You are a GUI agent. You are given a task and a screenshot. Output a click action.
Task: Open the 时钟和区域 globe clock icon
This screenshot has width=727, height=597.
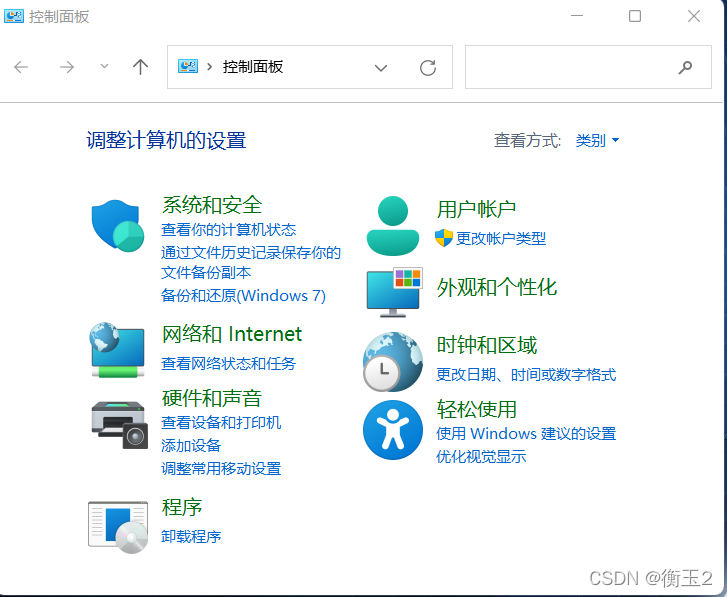[393, 362]
